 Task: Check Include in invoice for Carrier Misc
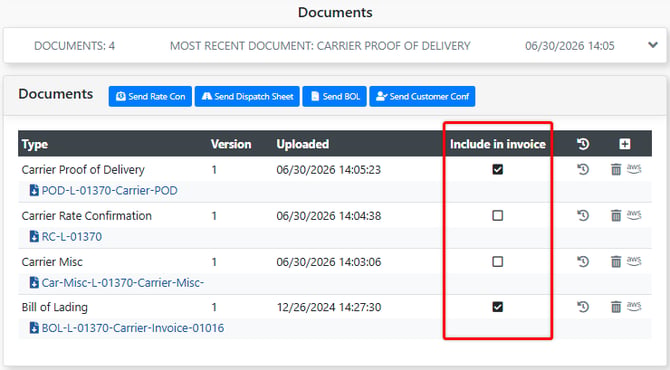pyautogui.click(x=497, y=261)
